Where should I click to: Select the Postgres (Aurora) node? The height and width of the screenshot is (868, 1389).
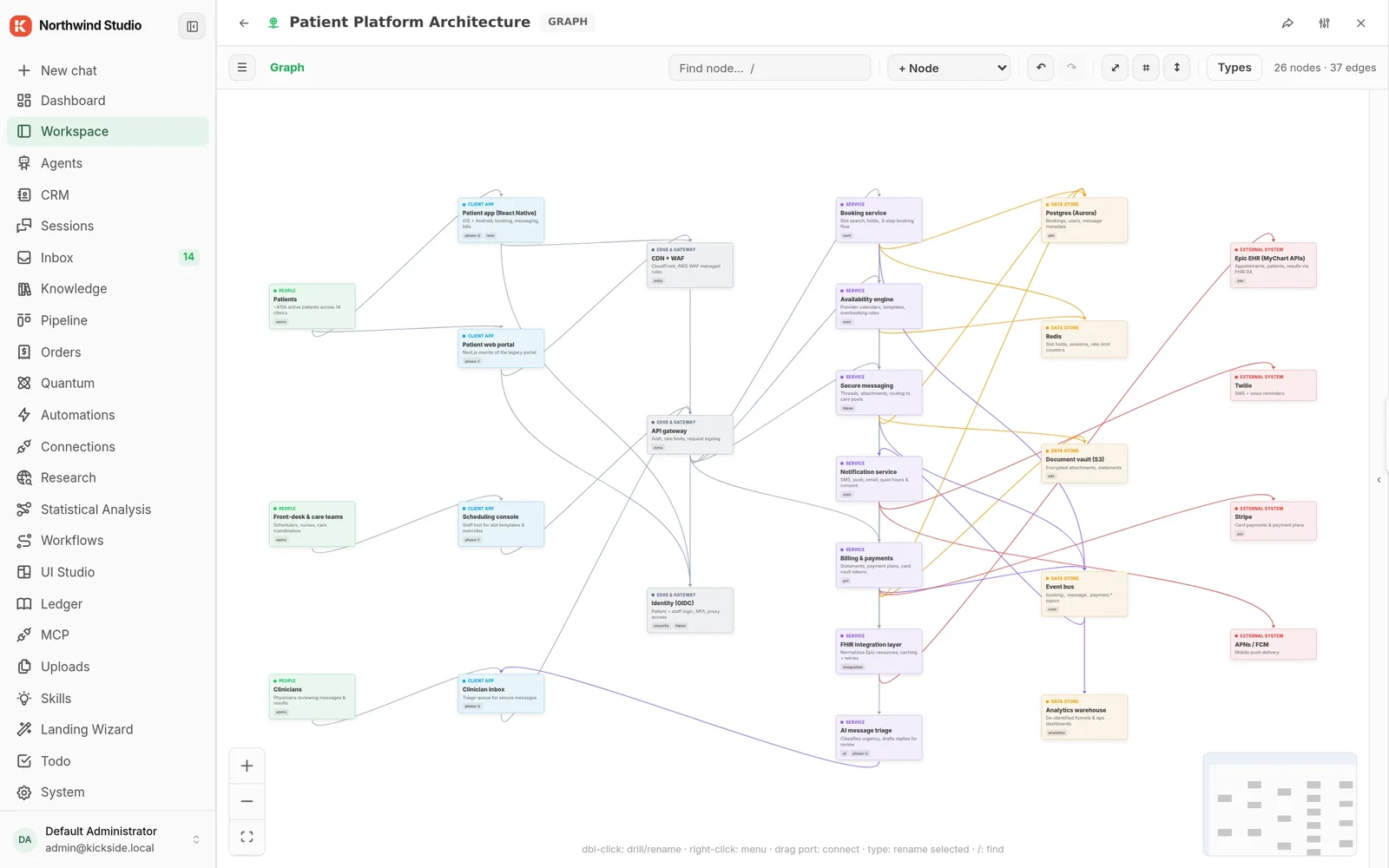1084,220
